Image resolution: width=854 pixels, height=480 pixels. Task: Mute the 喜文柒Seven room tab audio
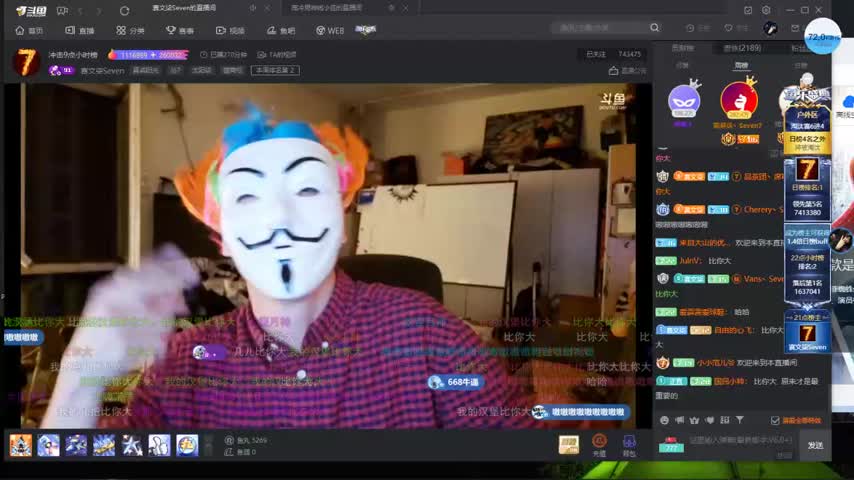(x=253, y=8)
